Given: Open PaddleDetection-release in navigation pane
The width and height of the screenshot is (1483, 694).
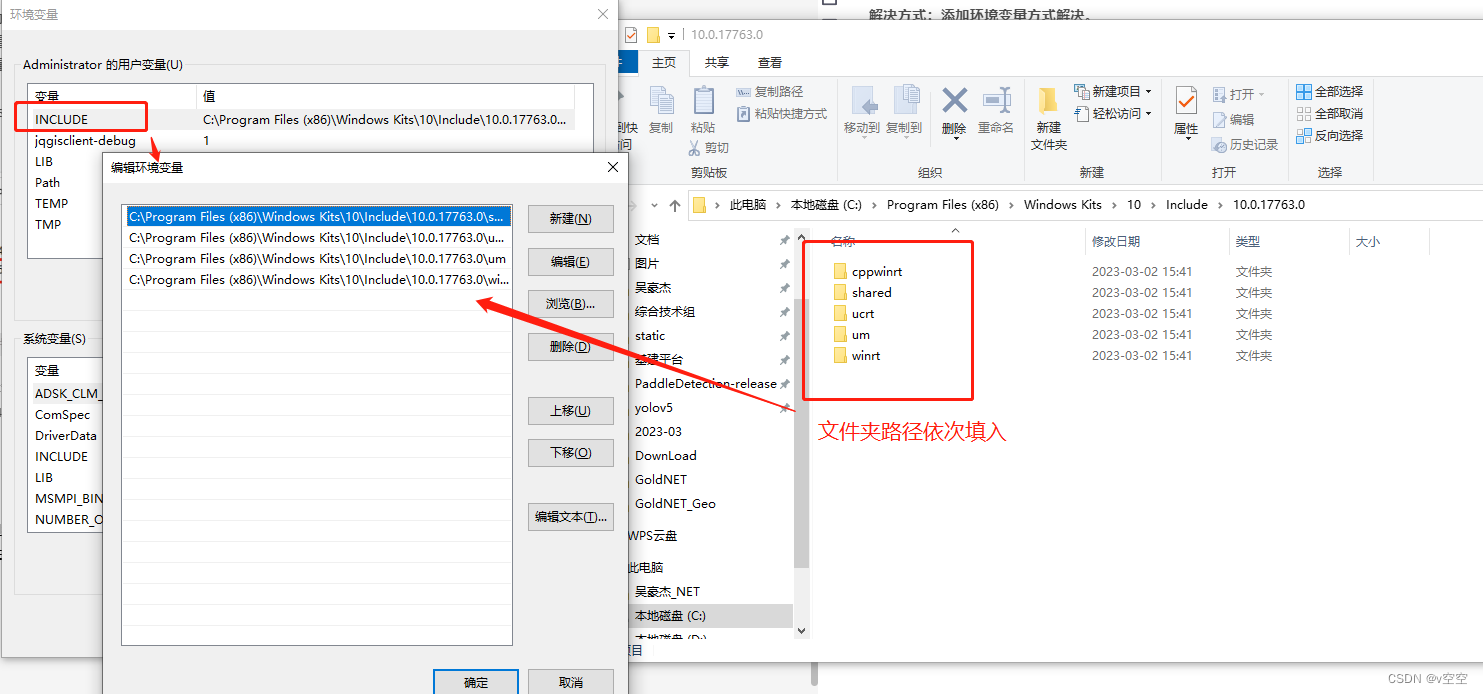Looking at the screenshot, I should [705, 384].
